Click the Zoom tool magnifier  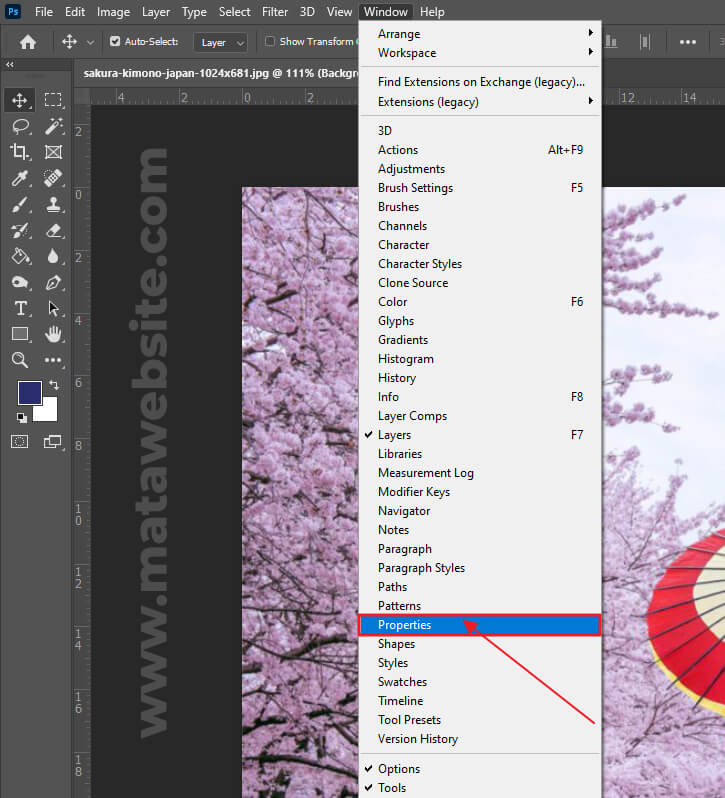click(19, 360)
